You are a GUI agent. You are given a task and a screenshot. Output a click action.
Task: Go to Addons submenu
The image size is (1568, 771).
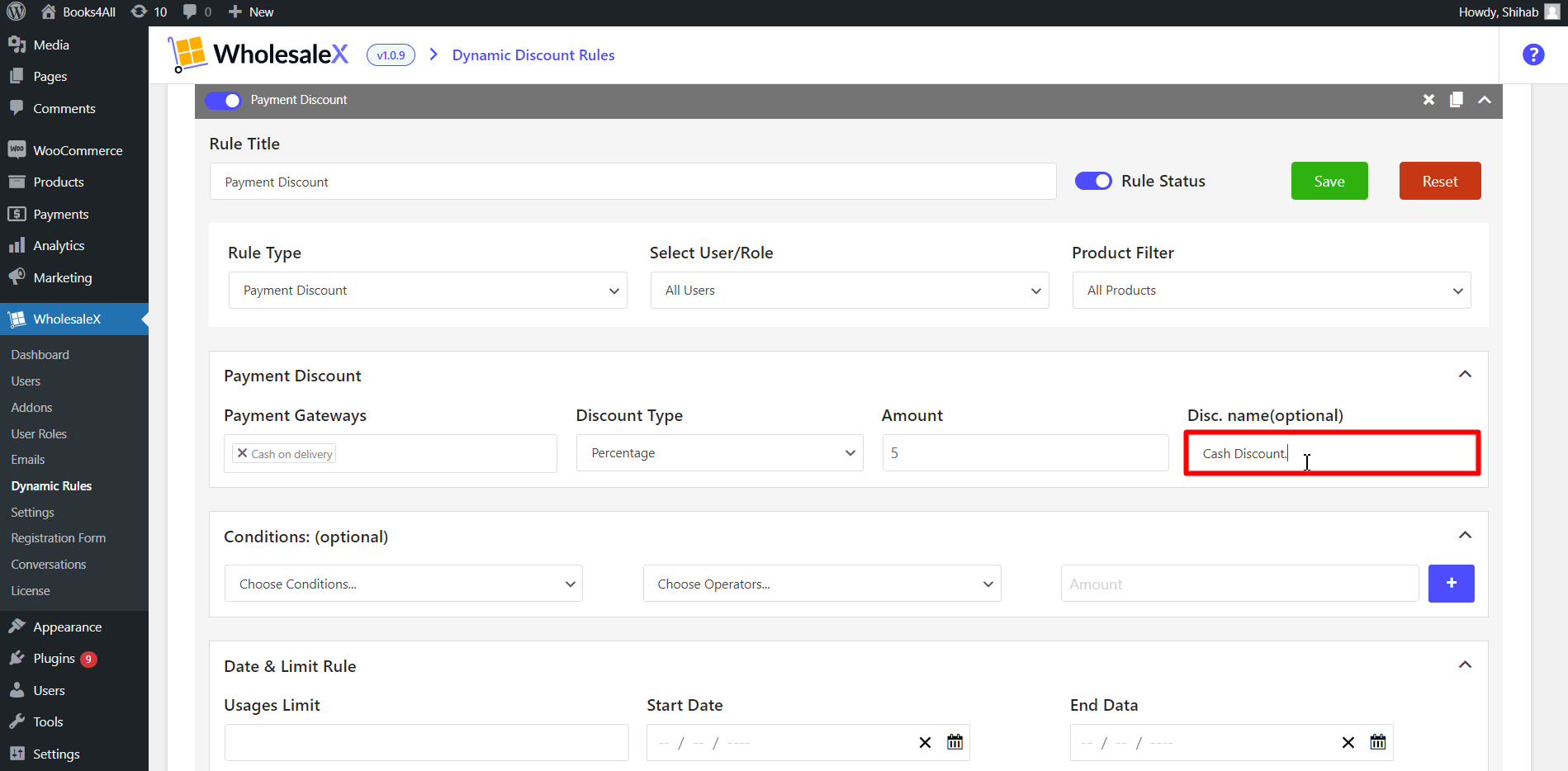point(31,407)
